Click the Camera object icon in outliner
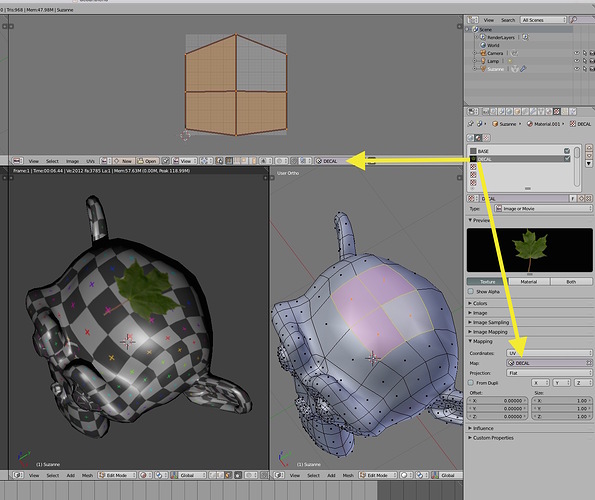595x500 pixels. click(483, 53)
